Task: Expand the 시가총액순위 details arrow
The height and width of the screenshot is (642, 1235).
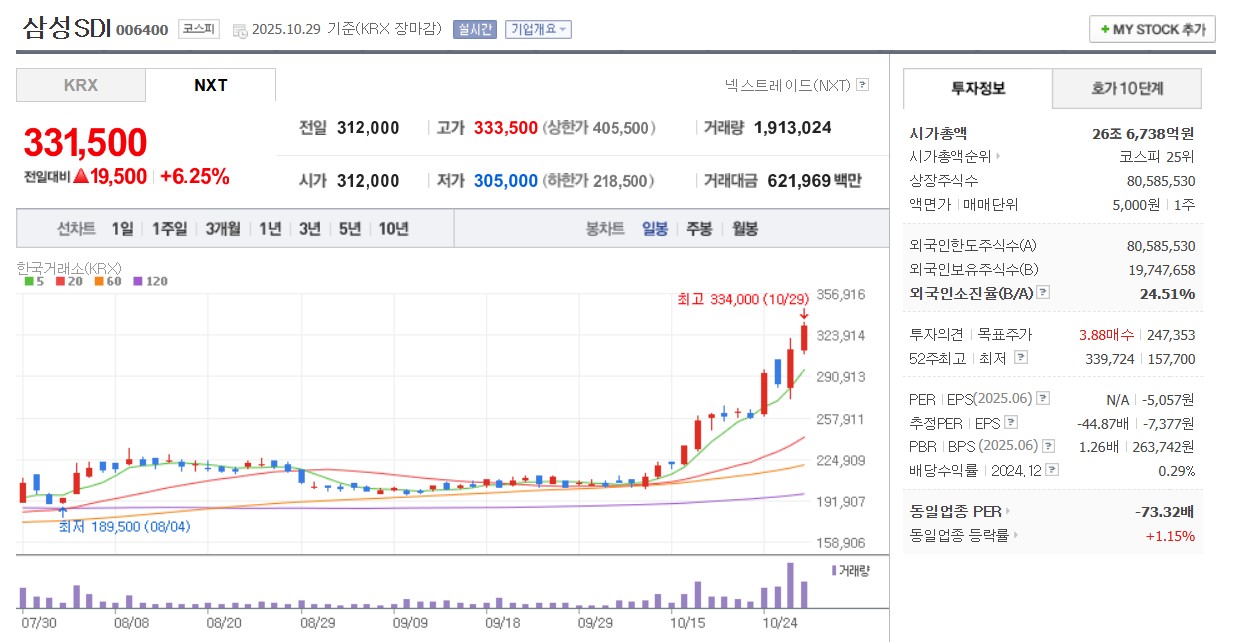Action: [x=997, y=155]
